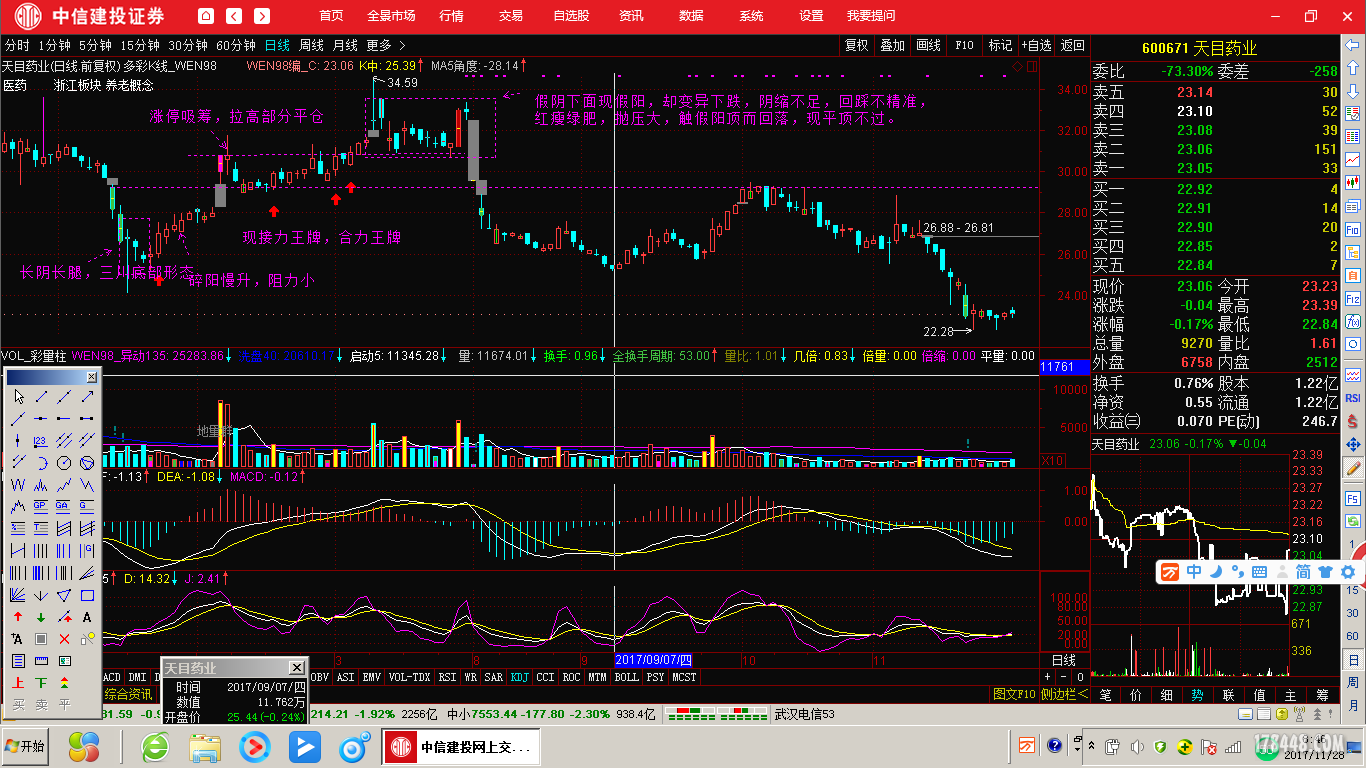Switch to 60分钟 chart period
Image resolution: width=1366 pixels, height=768 pixels.
(x=236, y=45)
